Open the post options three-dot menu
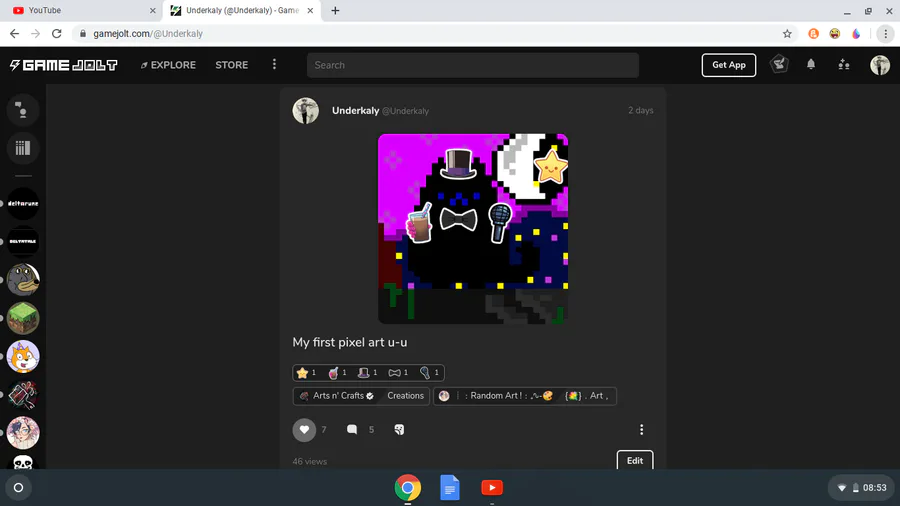 click(641, 430)
